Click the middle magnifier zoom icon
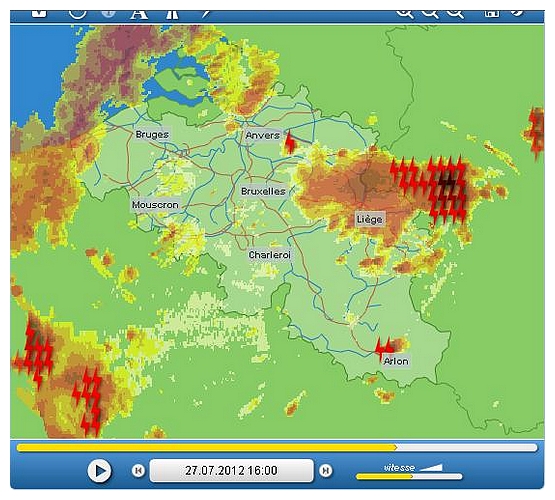Image resolution: width=555 pixels, height=500 pixels. coord(430,13)
